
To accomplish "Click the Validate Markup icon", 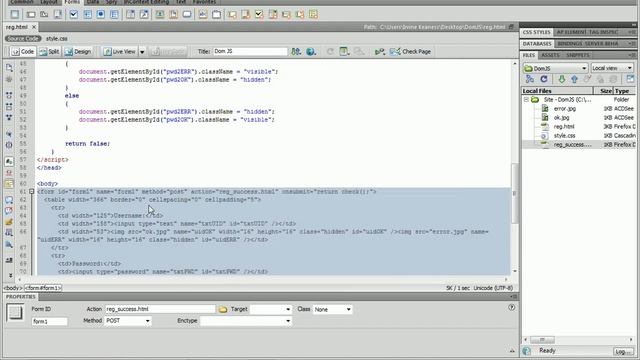I will coord(380,51).
